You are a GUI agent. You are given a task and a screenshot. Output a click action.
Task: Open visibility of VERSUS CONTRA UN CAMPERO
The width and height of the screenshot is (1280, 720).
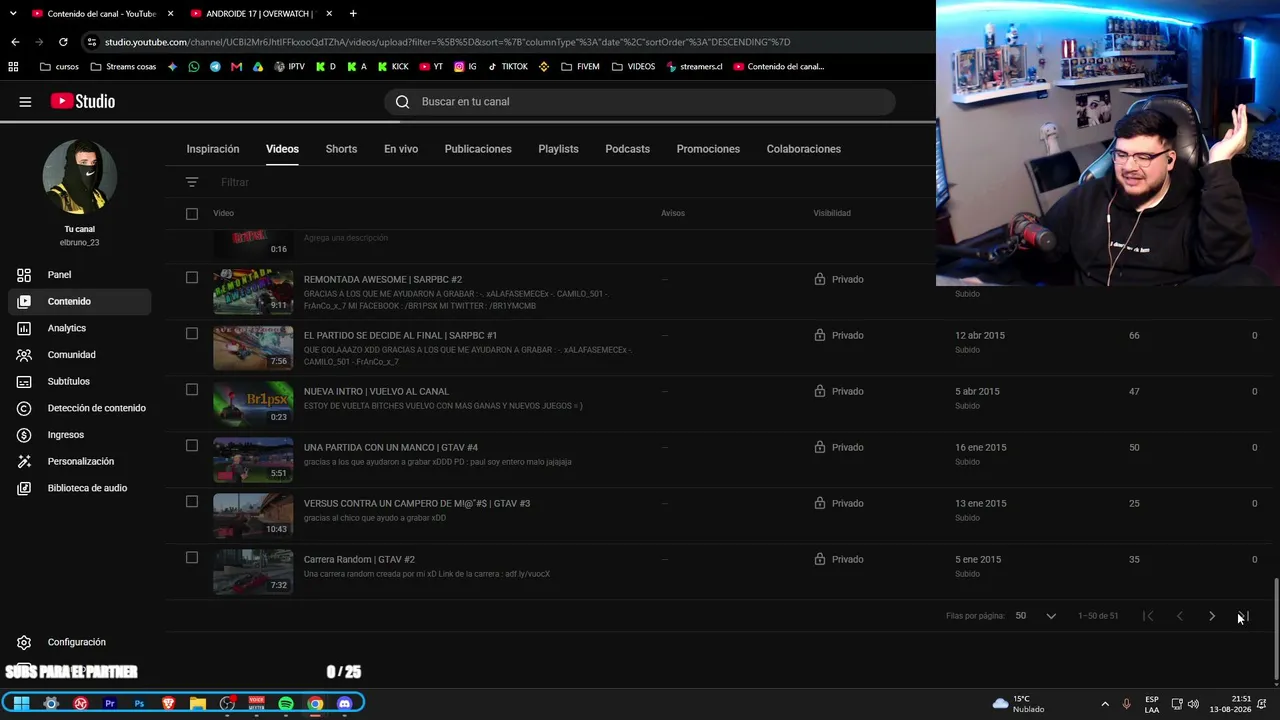(x=839, y=503)
